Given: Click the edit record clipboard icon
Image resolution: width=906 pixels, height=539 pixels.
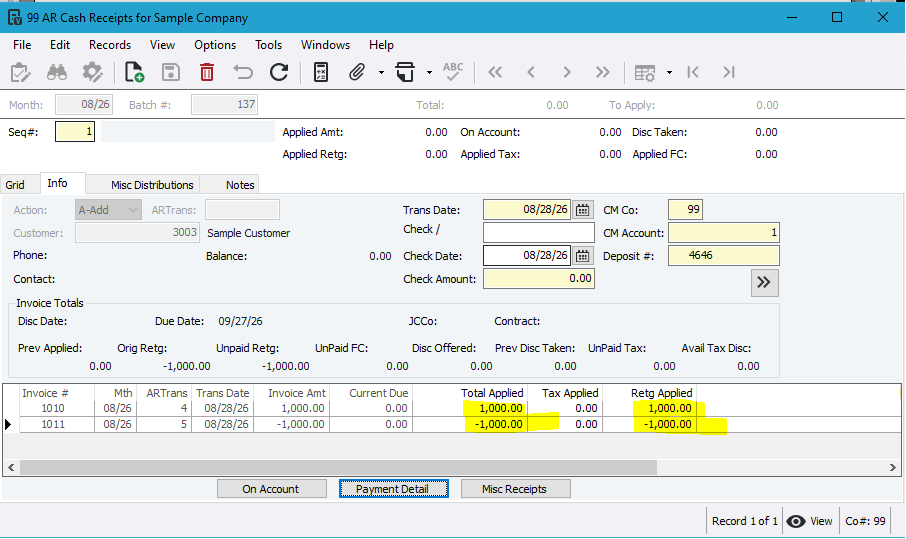Looking at the screenshot, I should (20, 73).
